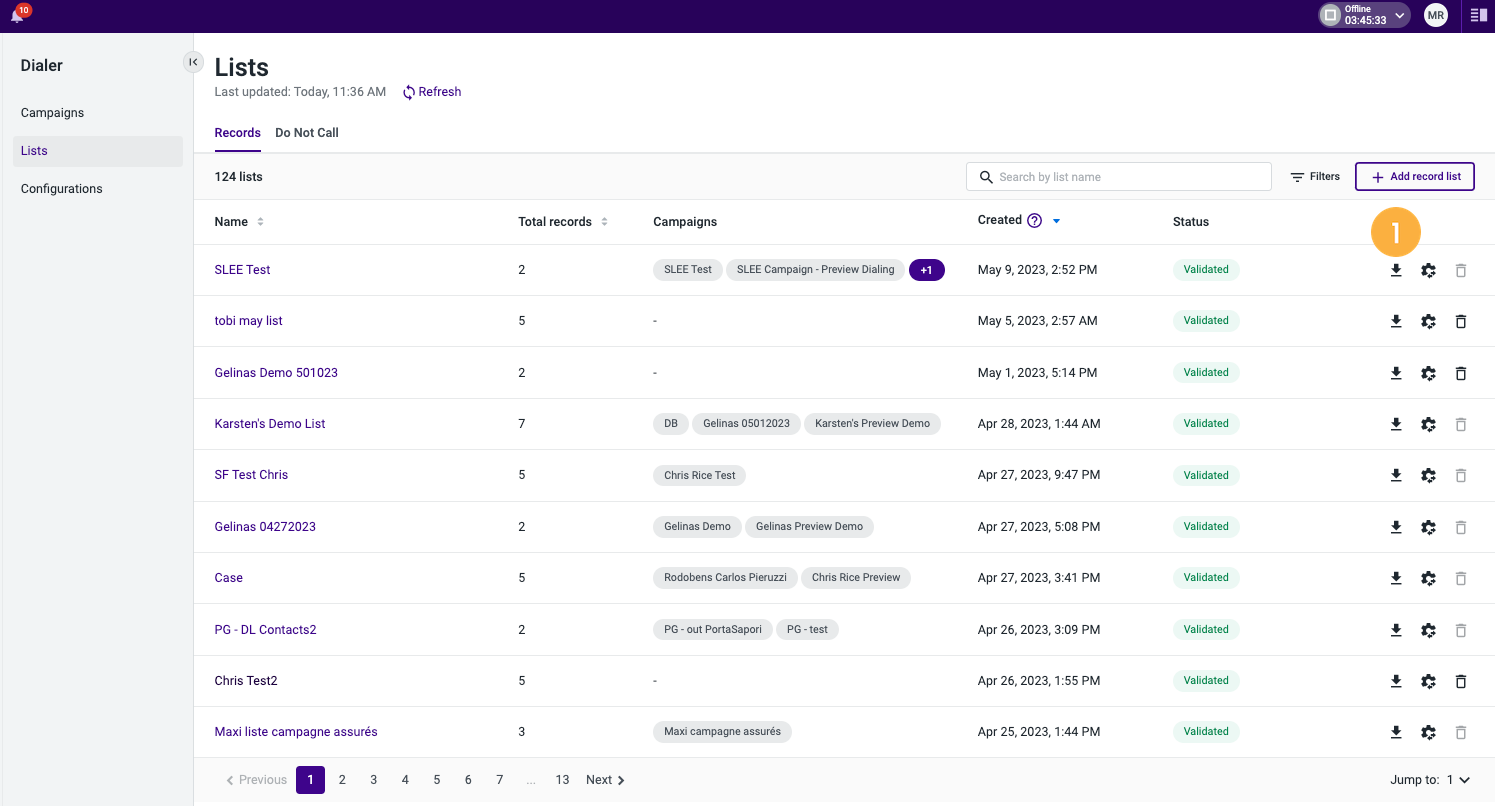The height and width of the screenshot is (806, 1495).
Task: Go to the Next page
Action: pos(605,780)
